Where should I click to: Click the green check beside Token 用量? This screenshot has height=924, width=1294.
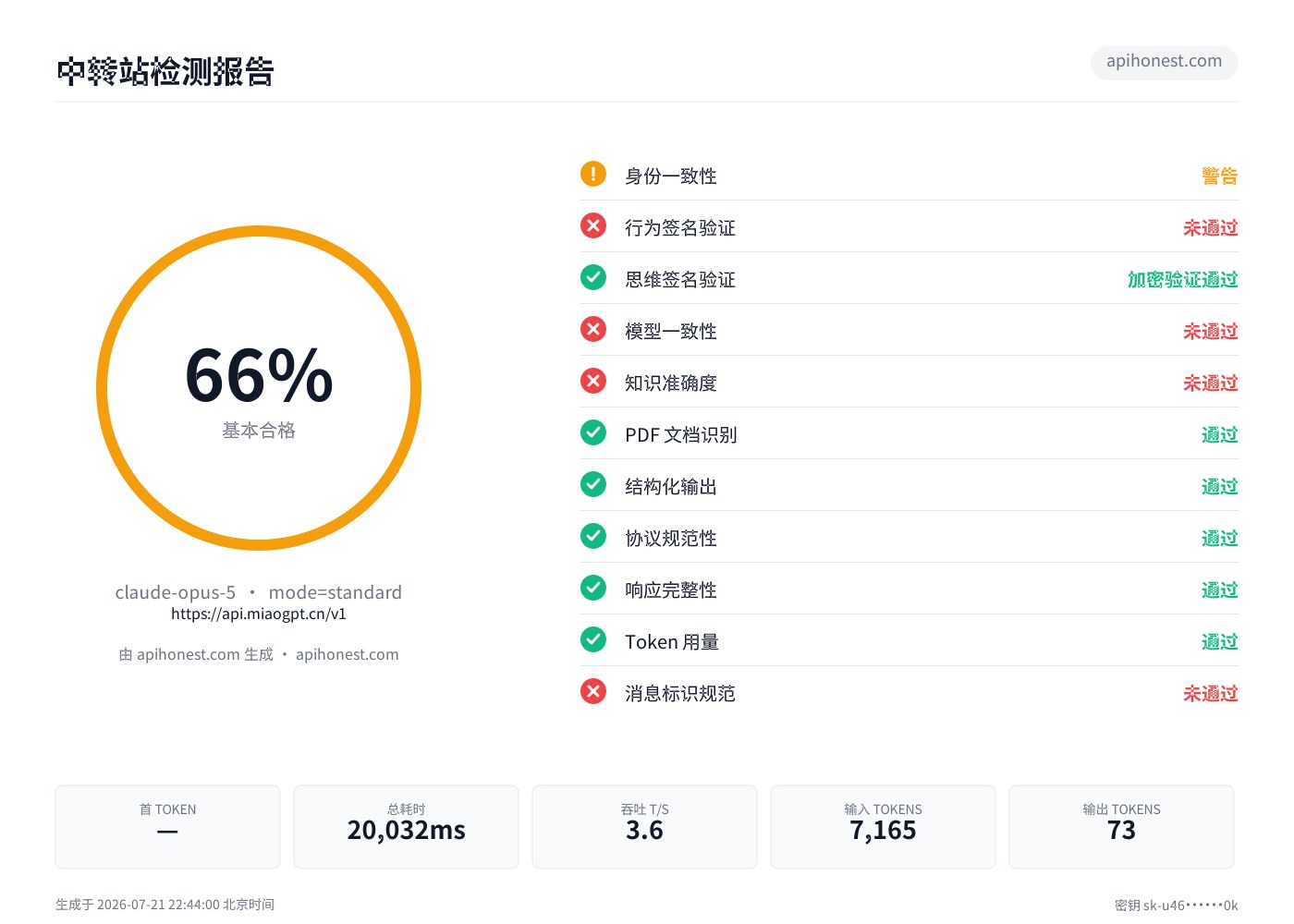593,639
